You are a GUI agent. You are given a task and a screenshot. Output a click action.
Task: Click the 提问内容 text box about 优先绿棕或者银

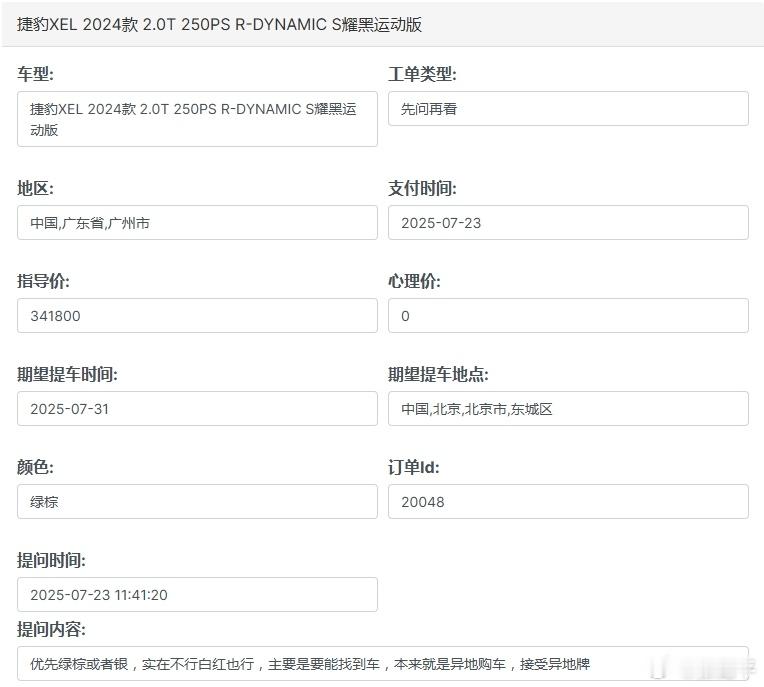coord(383,664)
